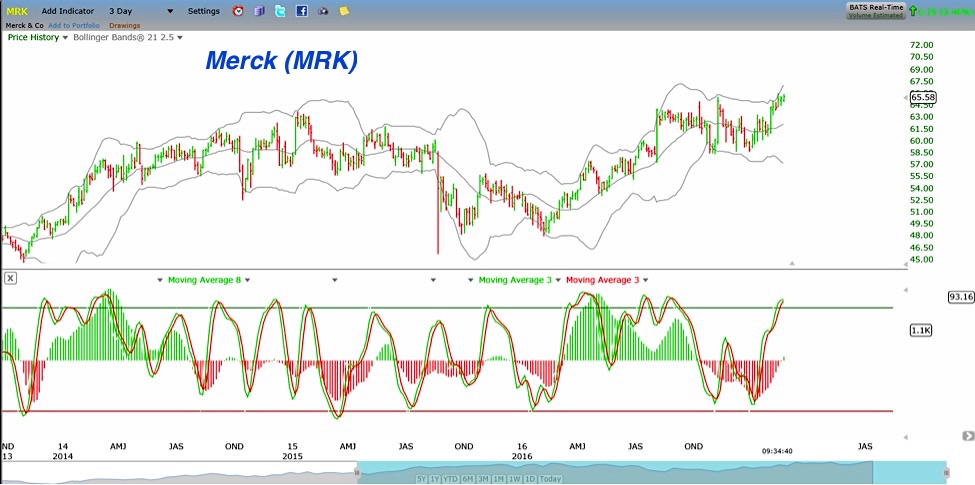Click the Merck (MRK) chart title
The width and height of the screenshot is (975, 485).
click(281, 61)
